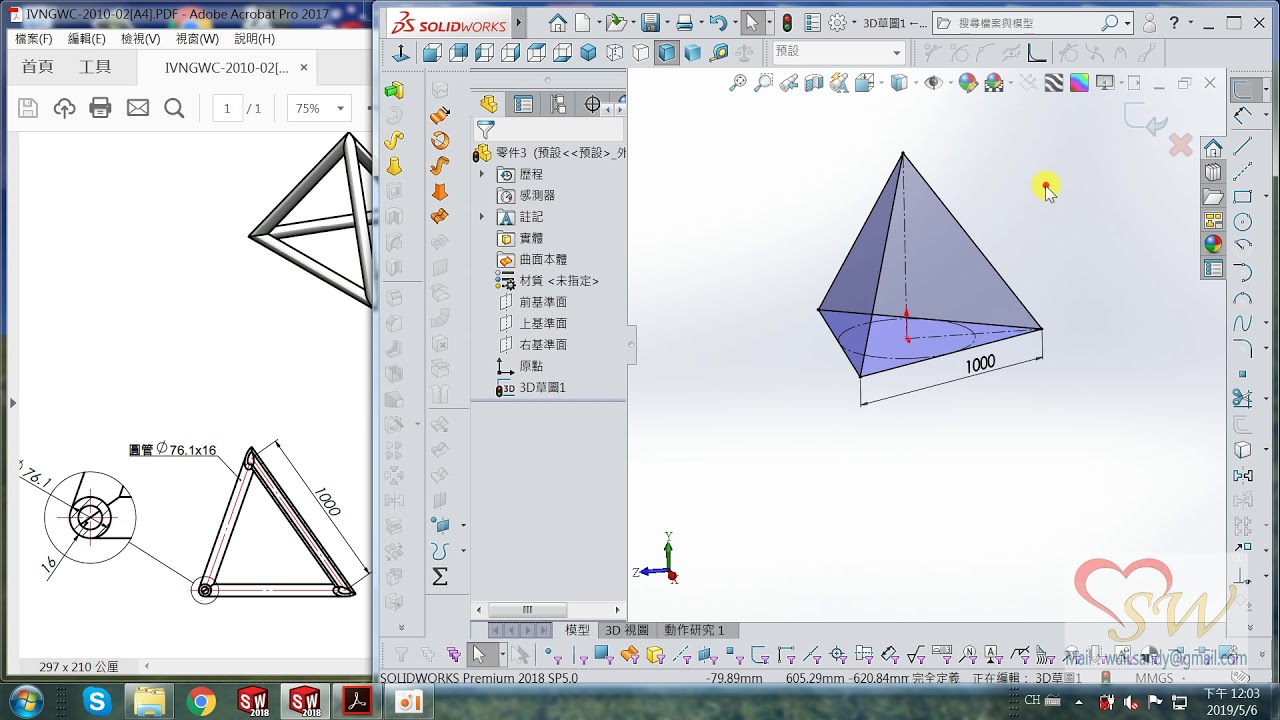
Task: Select 3D草圖1 in the feature tree
Action: pyautogui.click(x=542, y=387)
